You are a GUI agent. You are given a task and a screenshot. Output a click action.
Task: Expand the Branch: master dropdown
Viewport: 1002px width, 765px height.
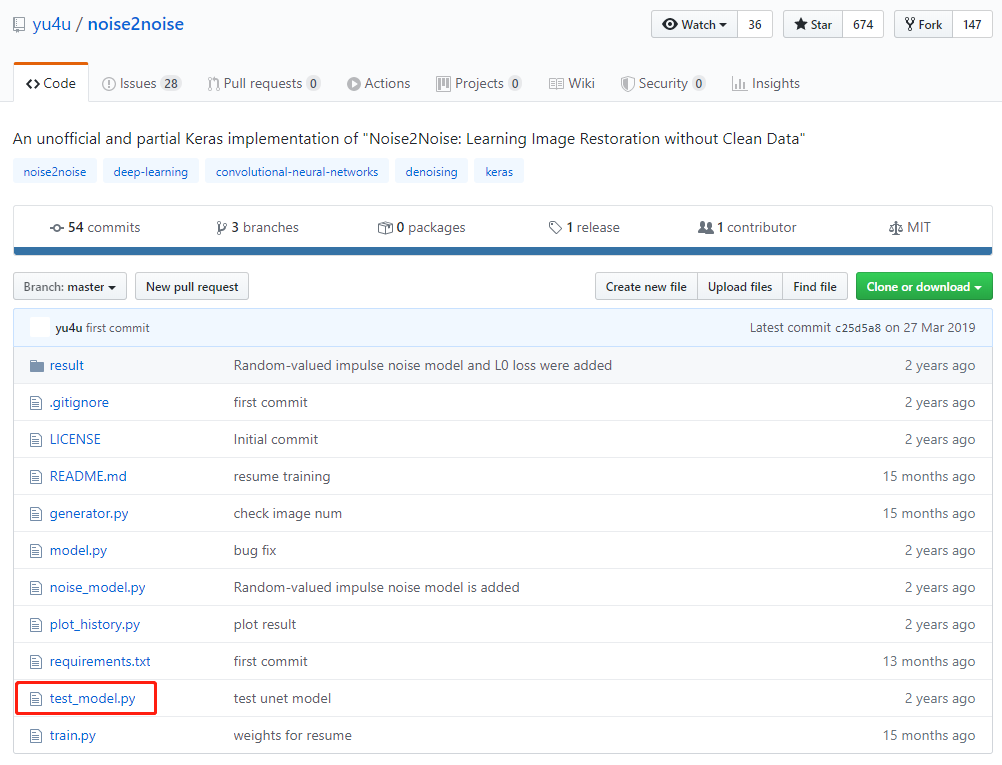(x=70, y=286)
